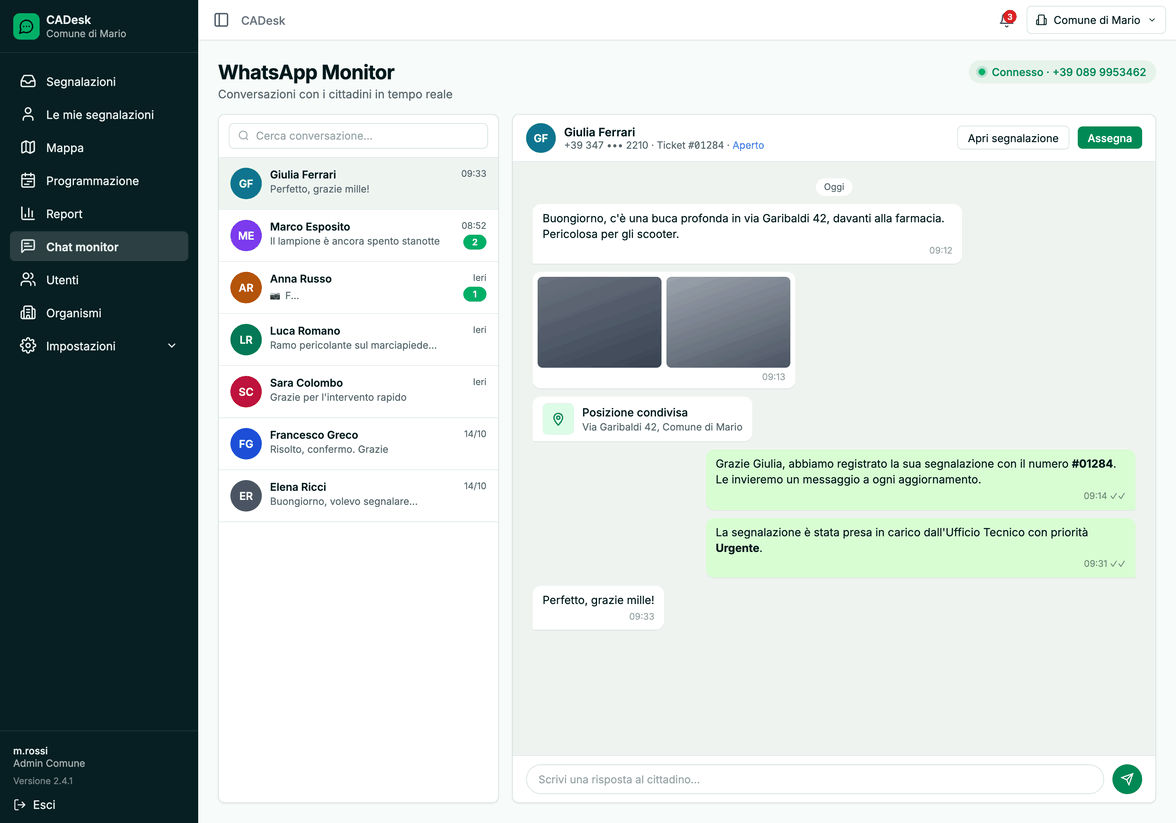Click building icon in Comune selector
This screenshot has width=1176, height=823.
point(1042,20)
